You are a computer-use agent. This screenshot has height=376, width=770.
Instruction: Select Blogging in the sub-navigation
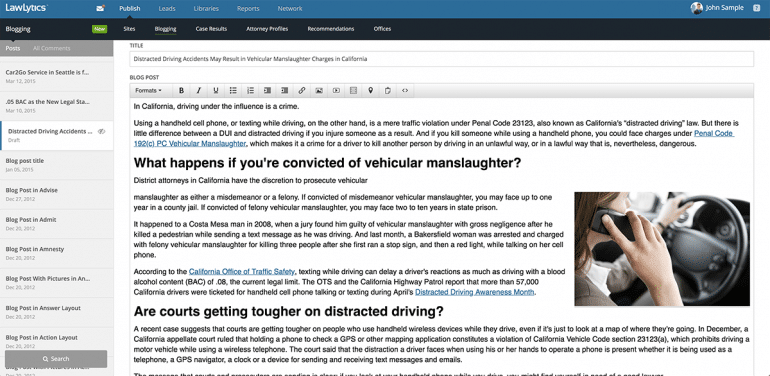pyautogui.click(x=165, y=29)
